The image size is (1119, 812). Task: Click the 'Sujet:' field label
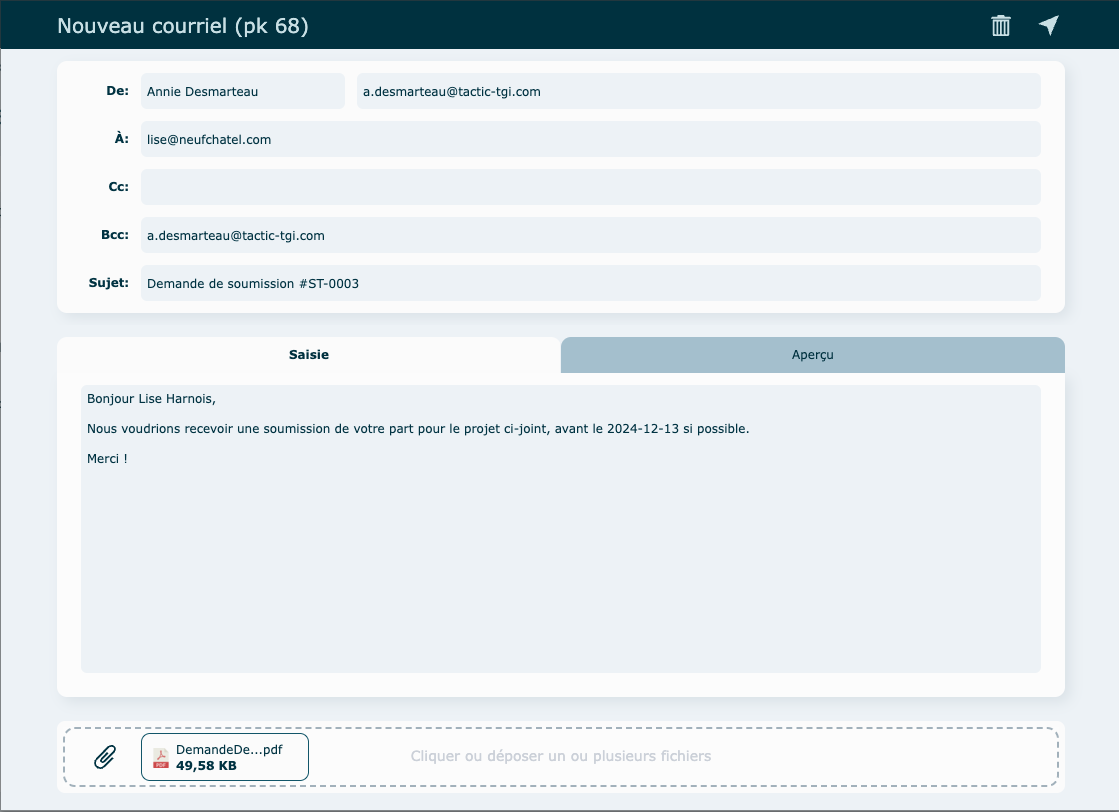pyautogui.click(x=109, y=283)
